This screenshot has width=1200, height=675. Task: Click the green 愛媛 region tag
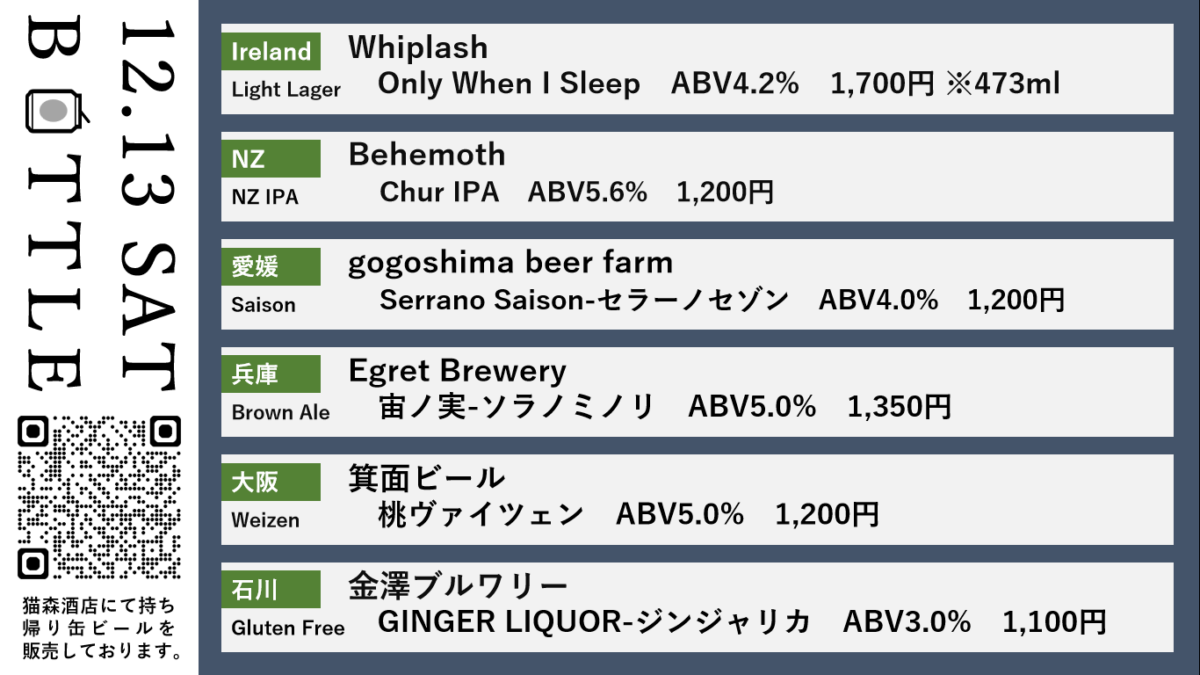[x=270, y=267]
